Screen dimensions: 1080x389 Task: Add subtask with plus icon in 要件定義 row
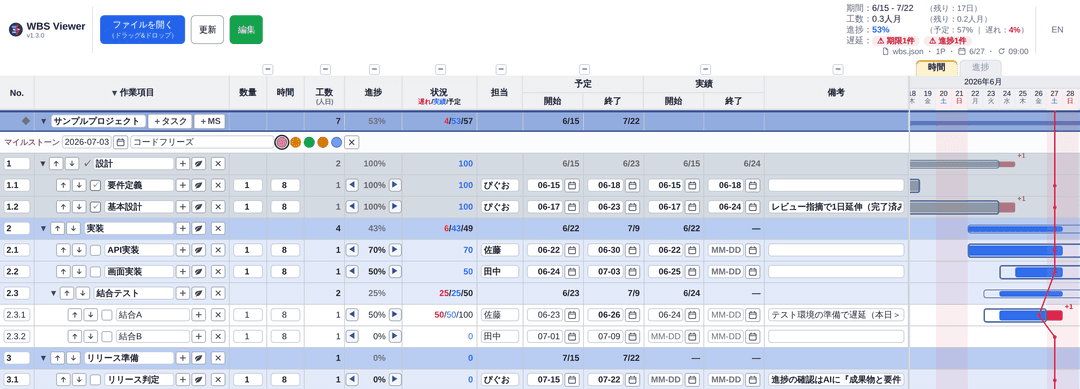(x=183, y=185)
